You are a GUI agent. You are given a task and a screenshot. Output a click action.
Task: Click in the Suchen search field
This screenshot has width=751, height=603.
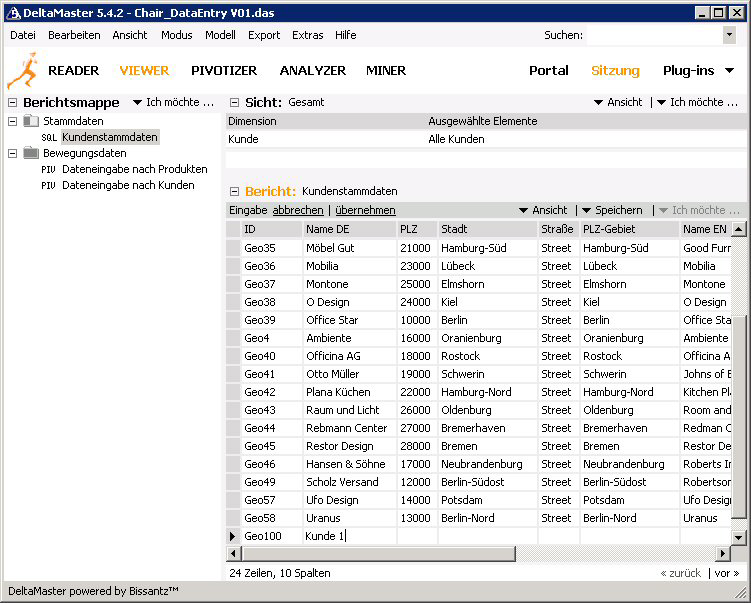click(654, 35)
